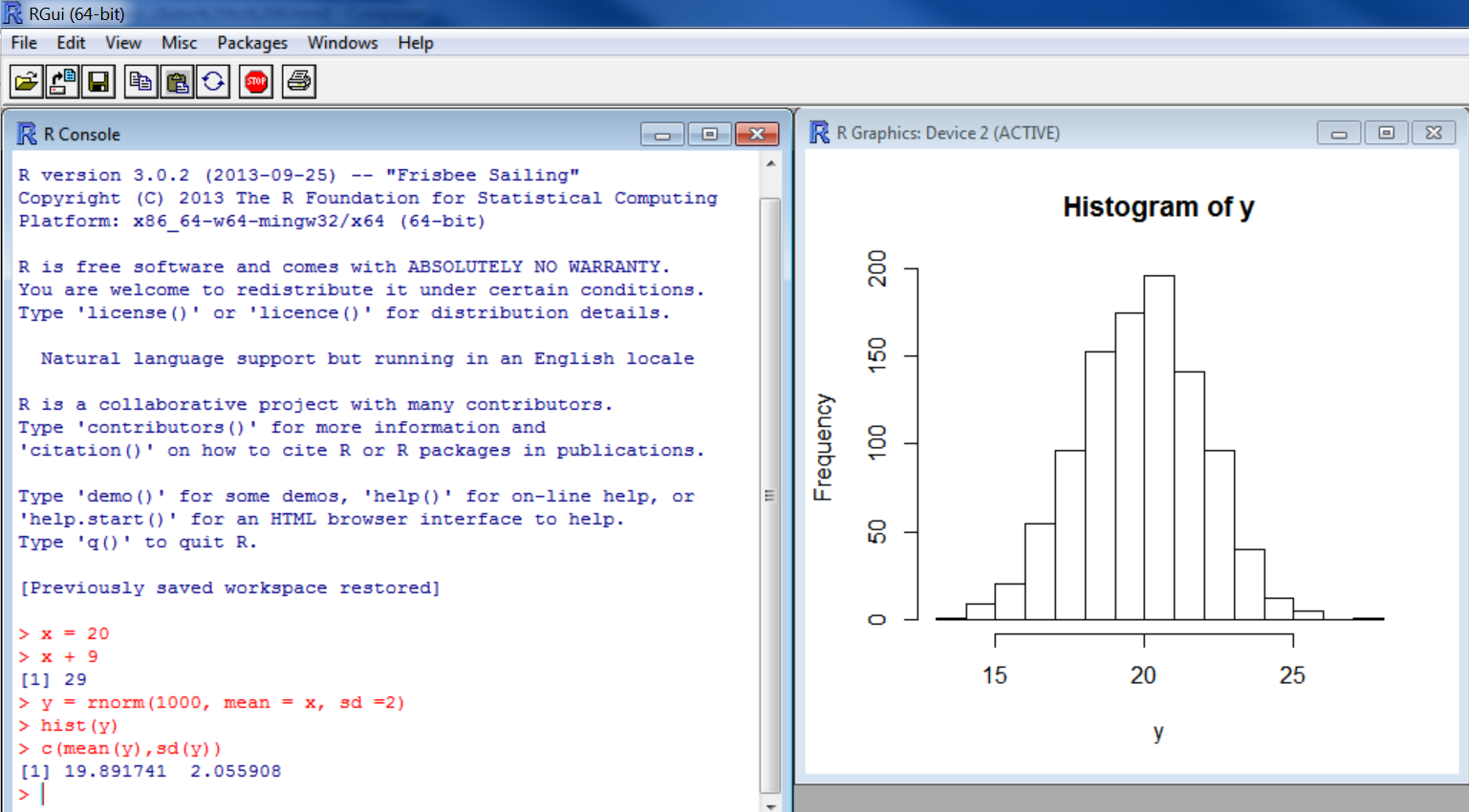The width and height of the screenshot is (1469, 812).
Task: Save the workspace with the floppy disk icon
Action: [98, 81]
